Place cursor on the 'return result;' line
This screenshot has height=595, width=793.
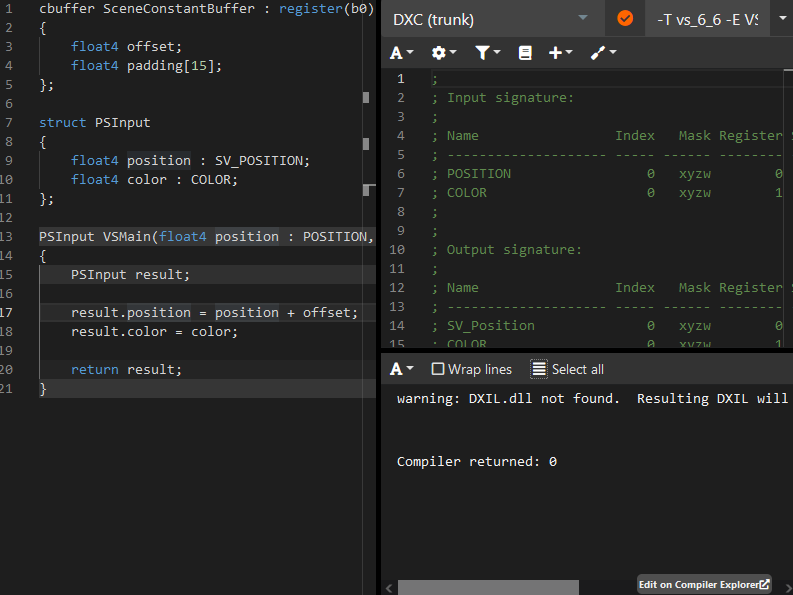[127, 370]
